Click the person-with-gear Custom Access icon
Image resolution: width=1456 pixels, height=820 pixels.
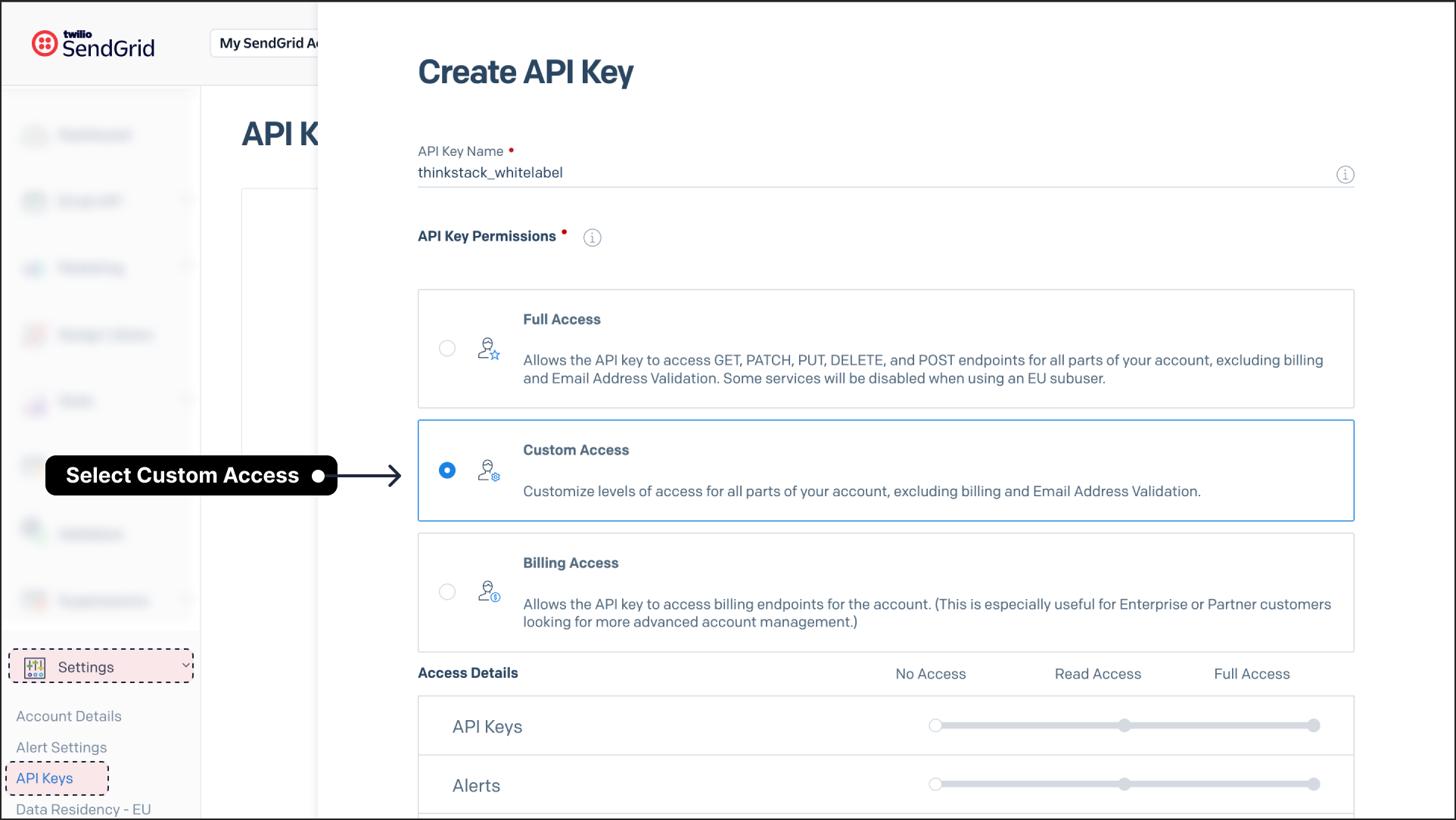click(489, 471)
